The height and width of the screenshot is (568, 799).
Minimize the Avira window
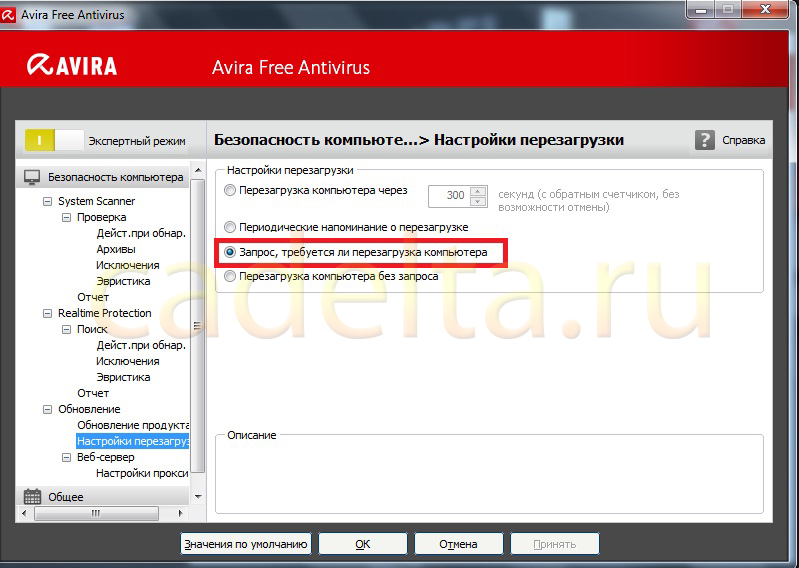(x=701, y=9)
